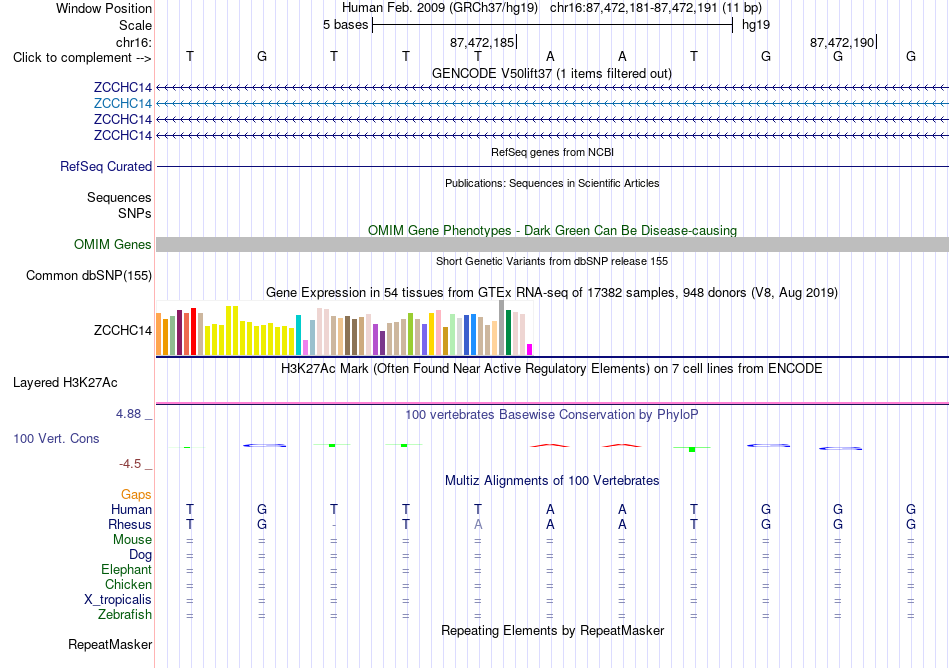Click the OMIM Genes track label
Screen dimensions: 950x668
point(113,245)
